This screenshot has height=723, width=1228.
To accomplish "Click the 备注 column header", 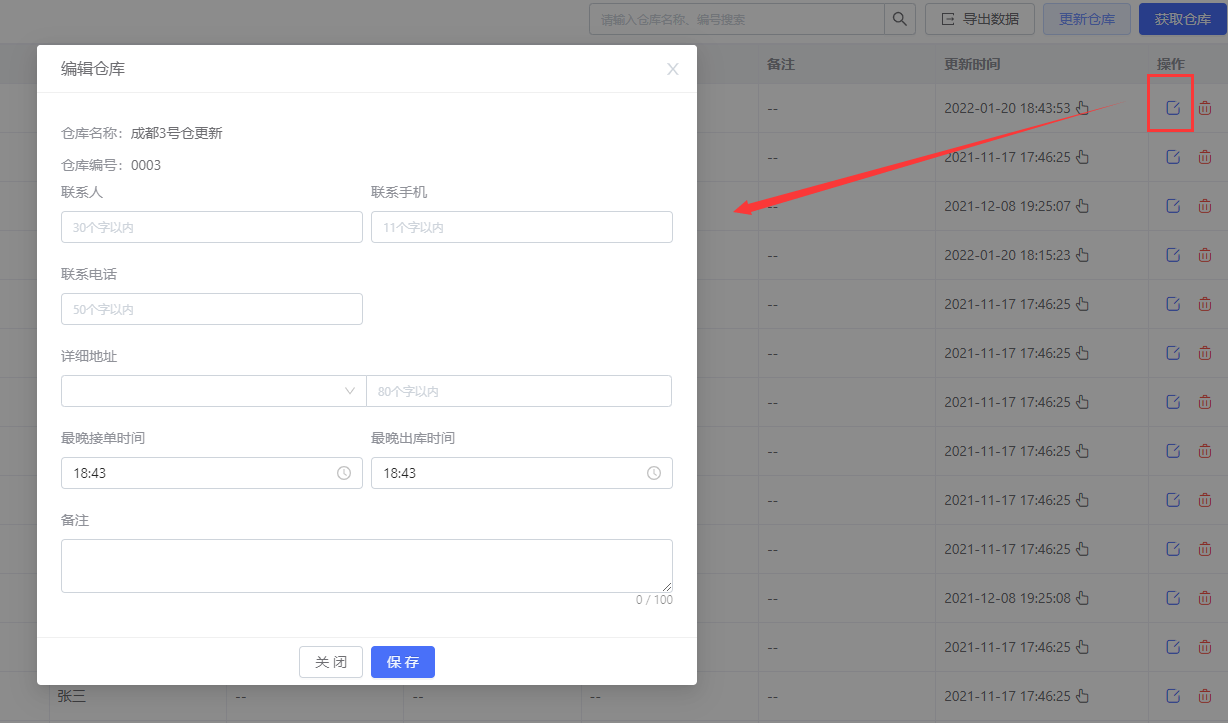I will pyautogui.click(x=780, y=64).
